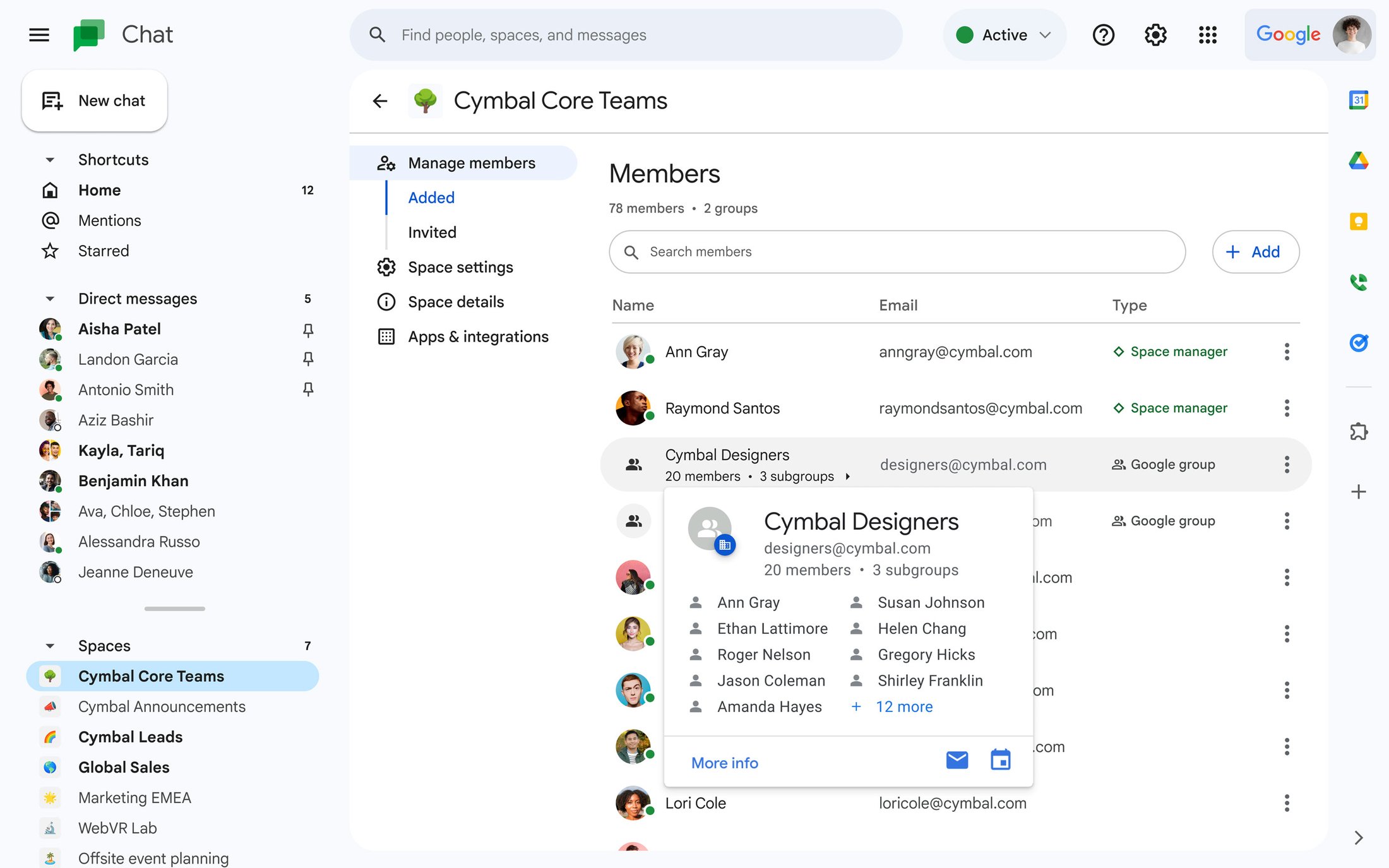
Task: Open more options for Lori Cole
Action: [1287, 803]
